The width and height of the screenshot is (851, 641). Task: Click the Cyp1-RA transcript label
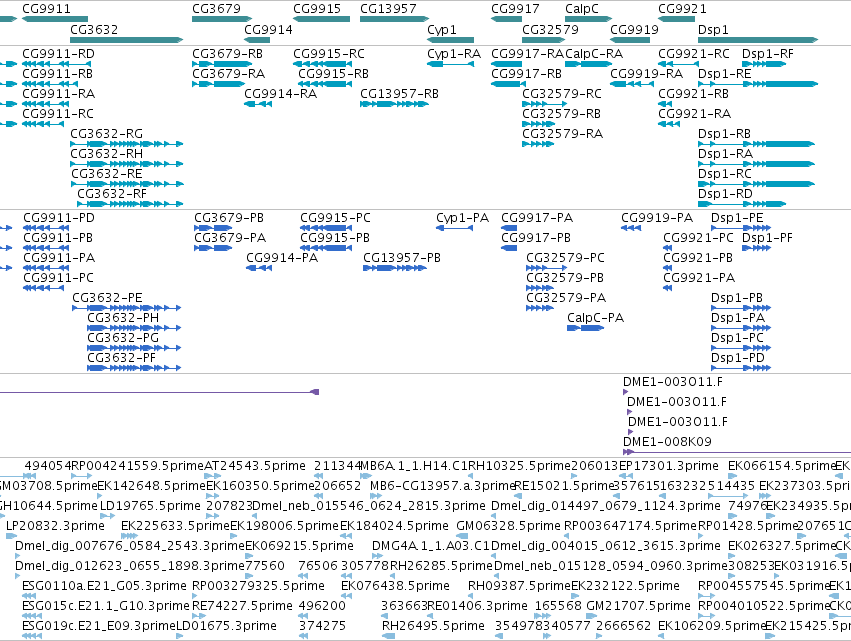click(454, 54)
